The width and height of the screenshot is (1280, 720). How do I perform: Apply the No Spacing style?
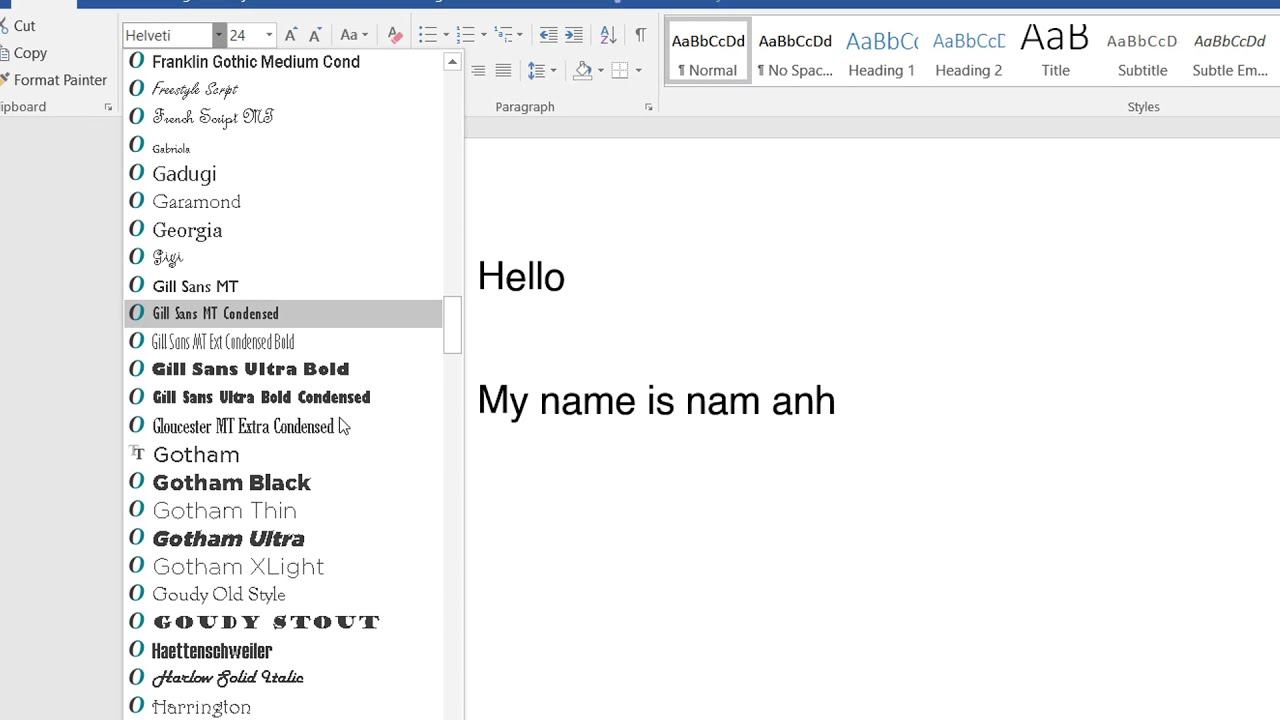795,52
